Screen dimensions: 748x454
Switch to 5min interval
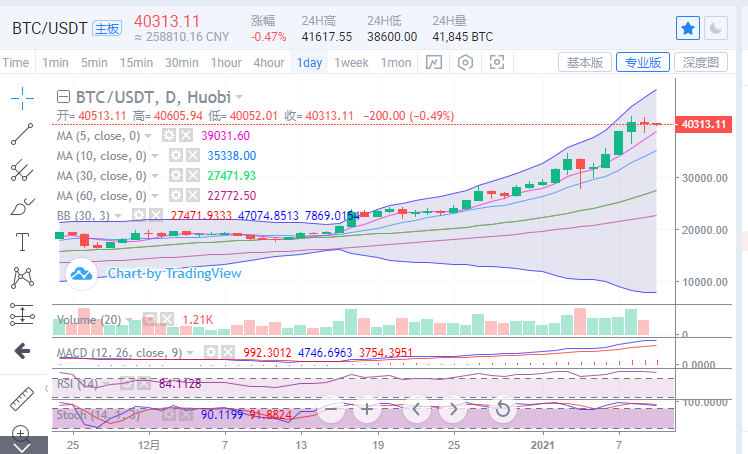[94, 62]
